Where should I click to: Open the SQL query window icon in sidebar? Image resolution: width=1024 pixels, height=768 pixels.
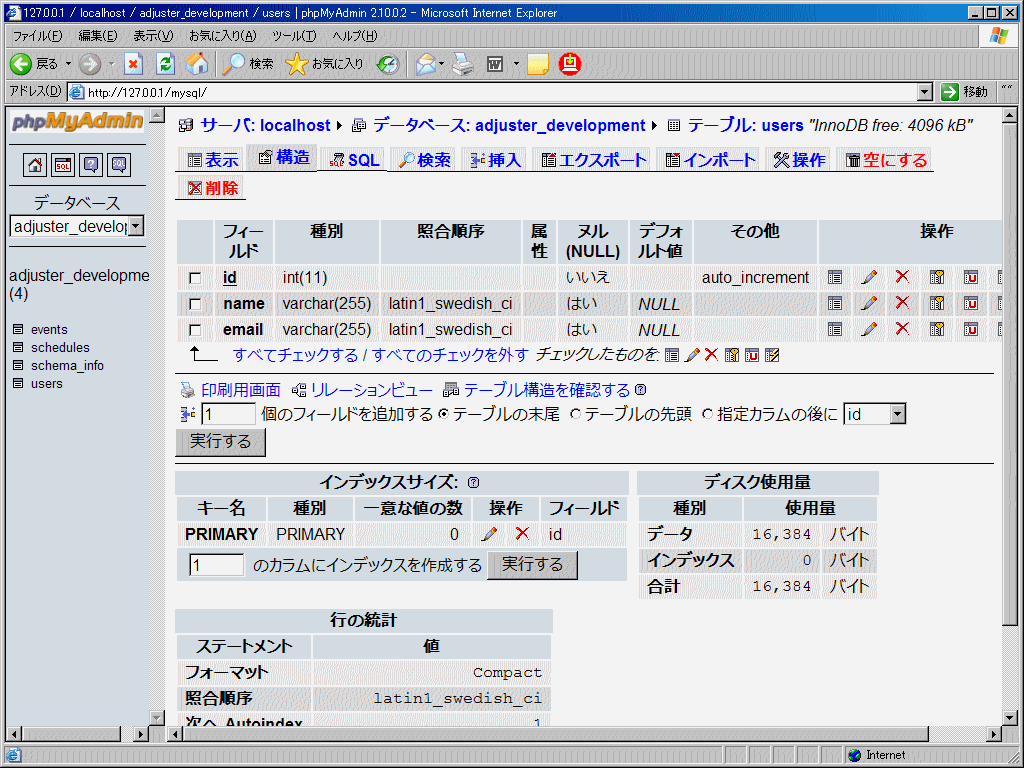pyautogui.click(x=63, y=165)
